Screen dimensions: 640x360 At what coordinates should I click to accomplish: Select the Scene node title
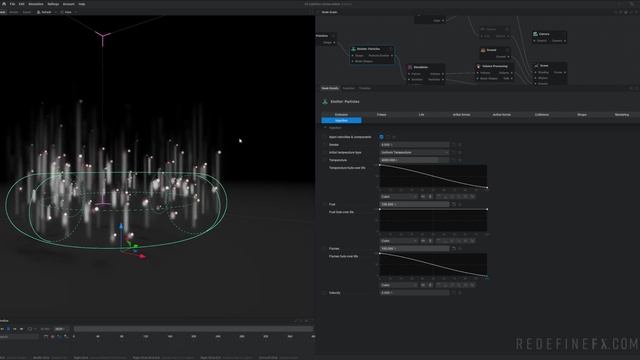(x=544, y=66)
